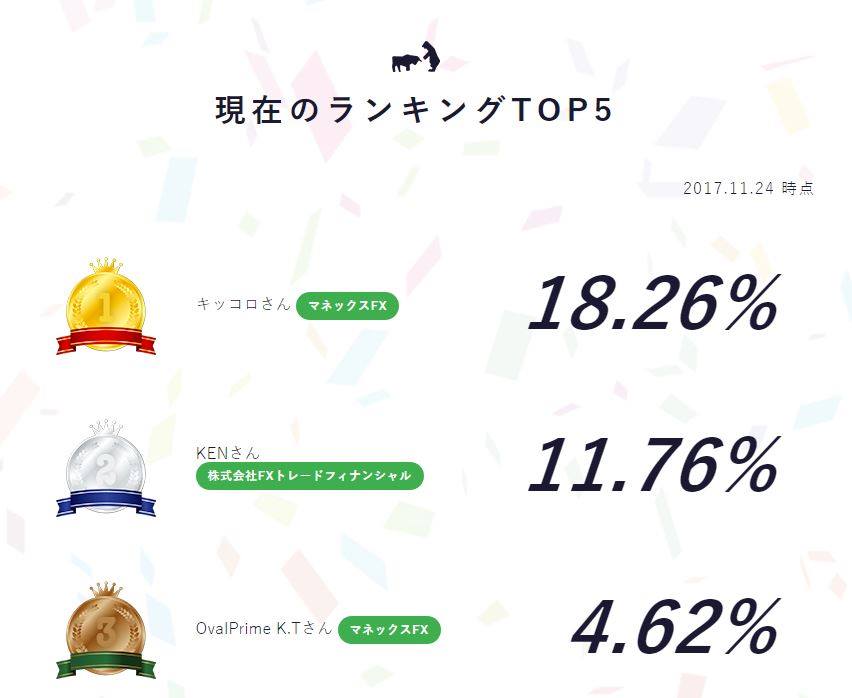Viewport: 852px width, 698px height.
Task: Click the green ribbon under bronze medal
Action: 106,665
